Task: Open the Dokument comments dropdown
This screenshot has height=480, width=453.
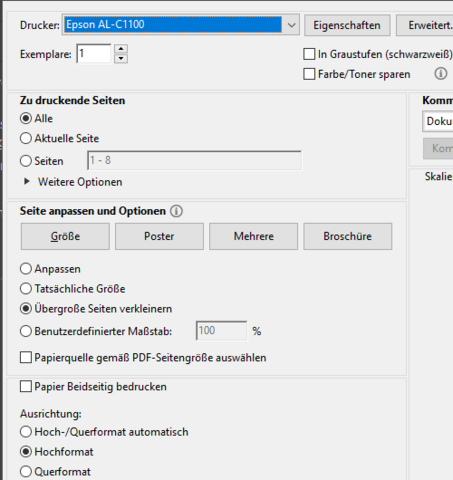Action: [438, 121]
